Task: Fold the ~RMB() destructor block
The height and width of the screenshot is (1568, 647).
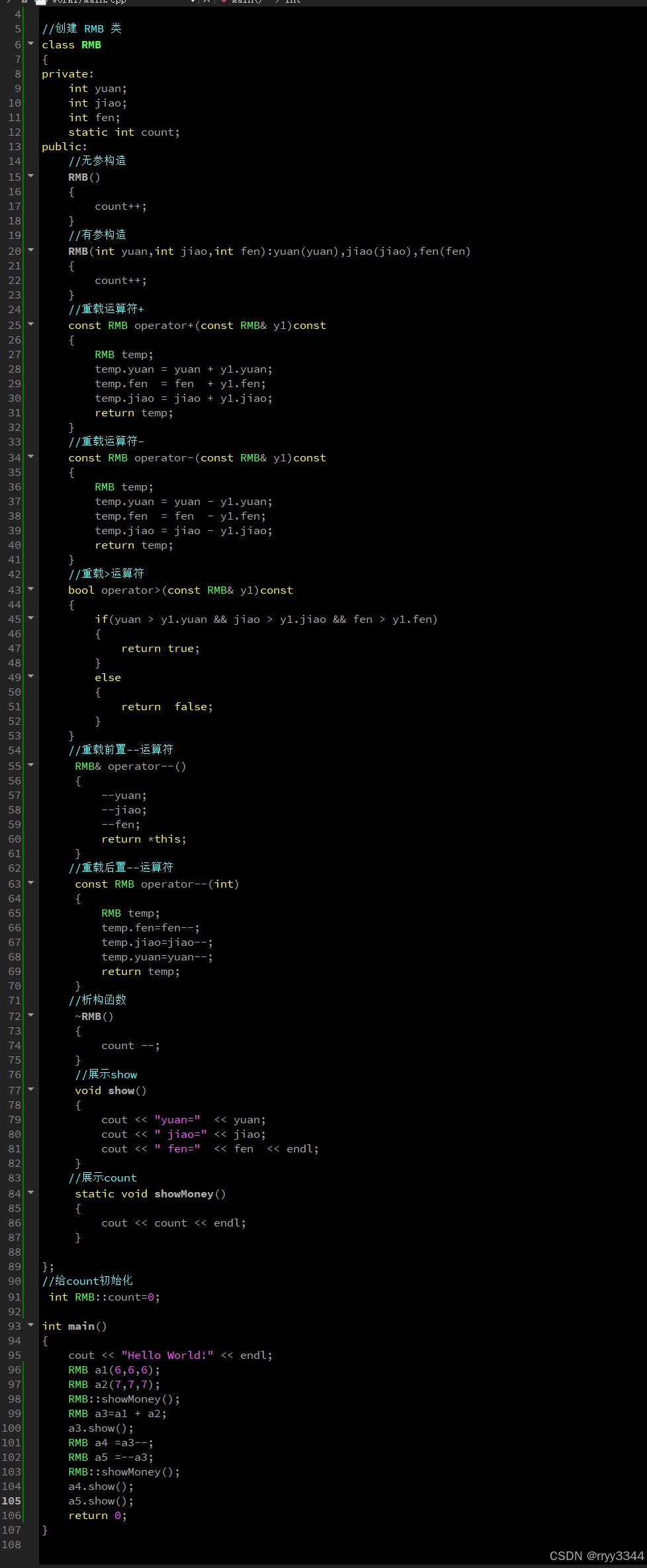Action: (30, 1015)
